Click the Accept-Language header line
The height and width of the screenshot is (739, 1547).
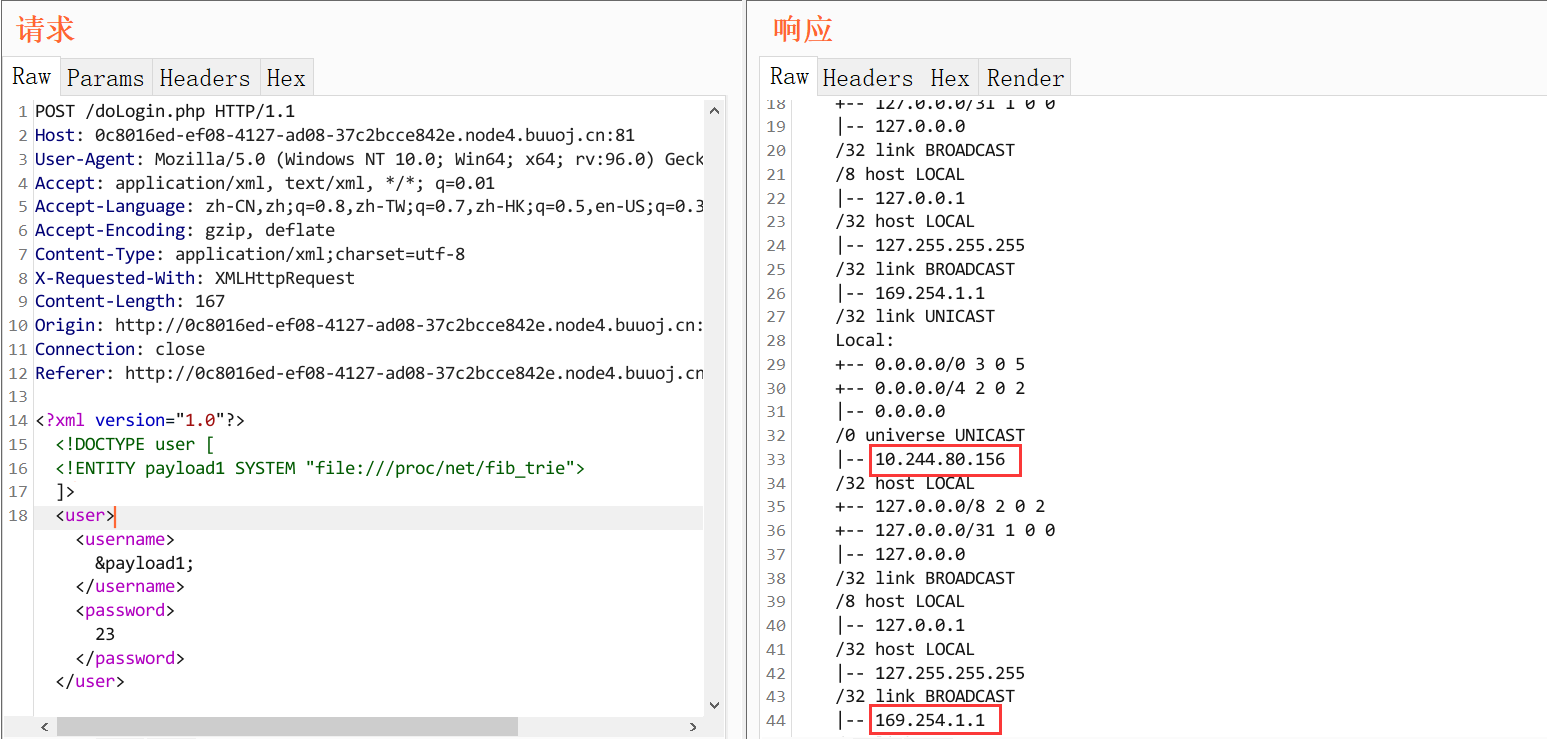click(369, 206)
